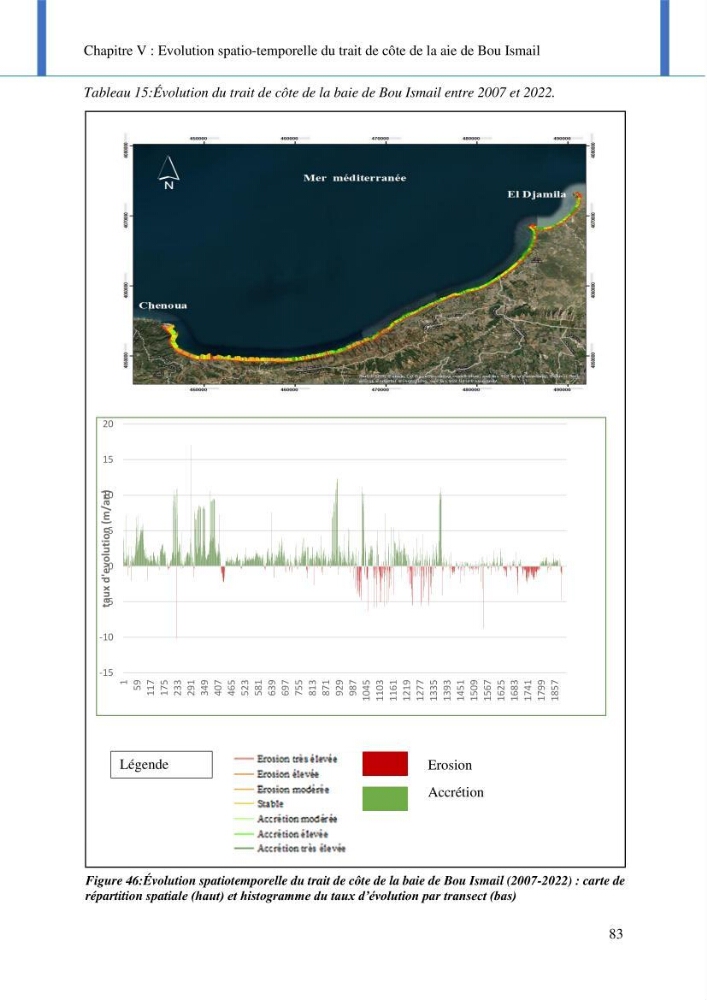The height and width of the screenshot is (1000, 707).
Task: Click the green Accrétion color swatch
Action: point(385,798)
